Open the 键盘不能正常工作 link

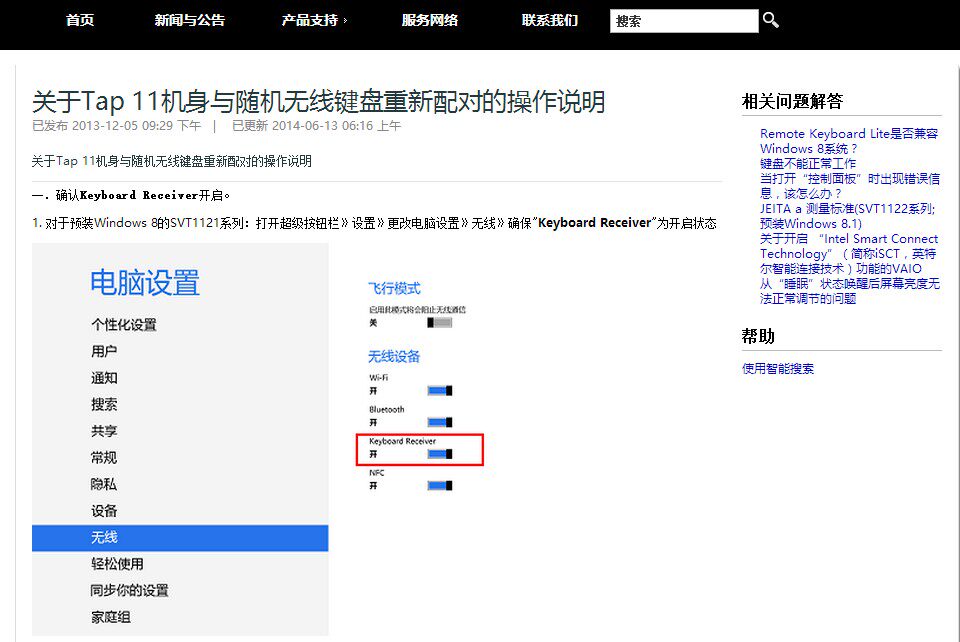(x=808, y=163)
